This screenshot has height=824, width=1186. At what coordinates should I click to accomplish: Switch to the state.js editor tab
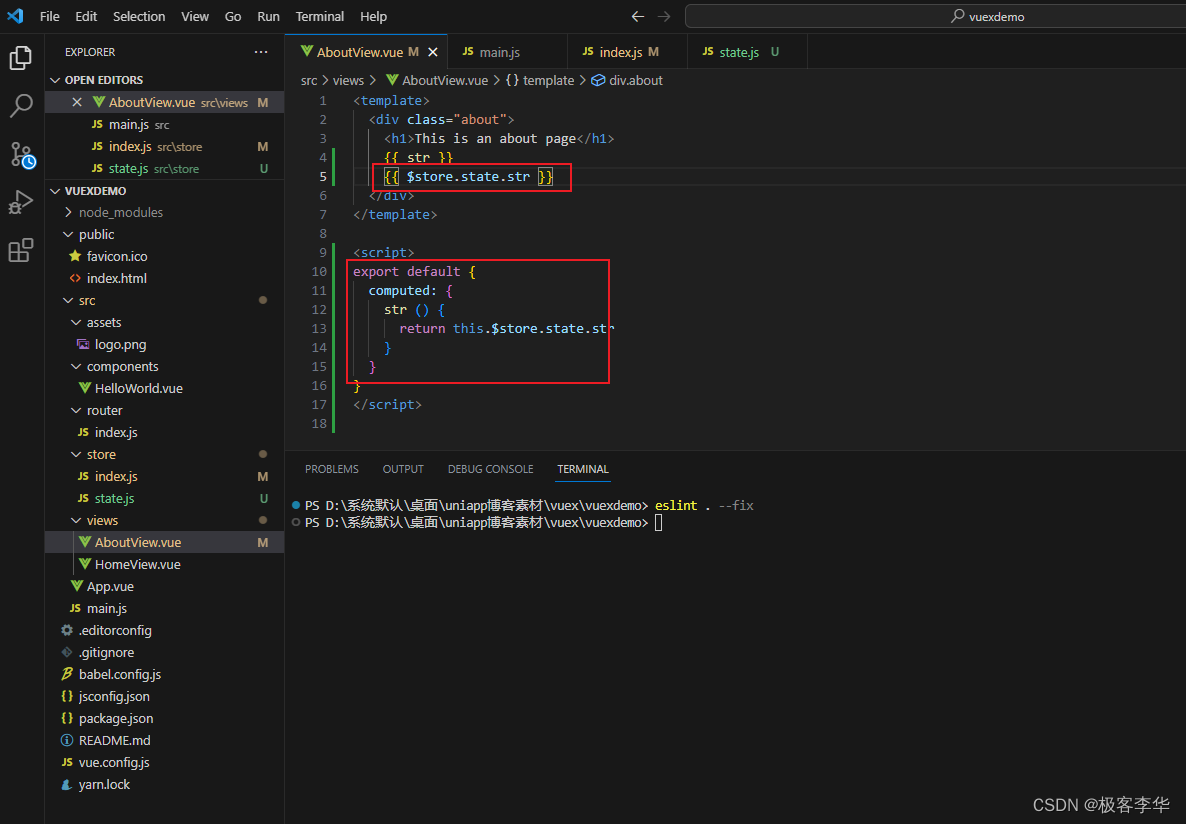tap(738, 52)
